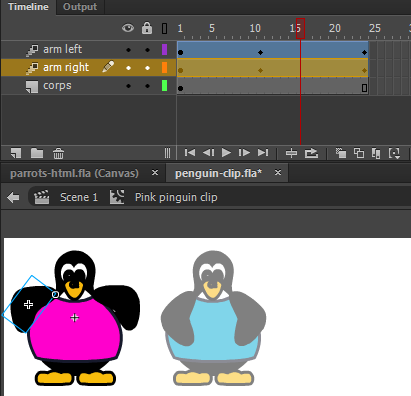Enable the Onion Skin icon

(x=341, y=153)
